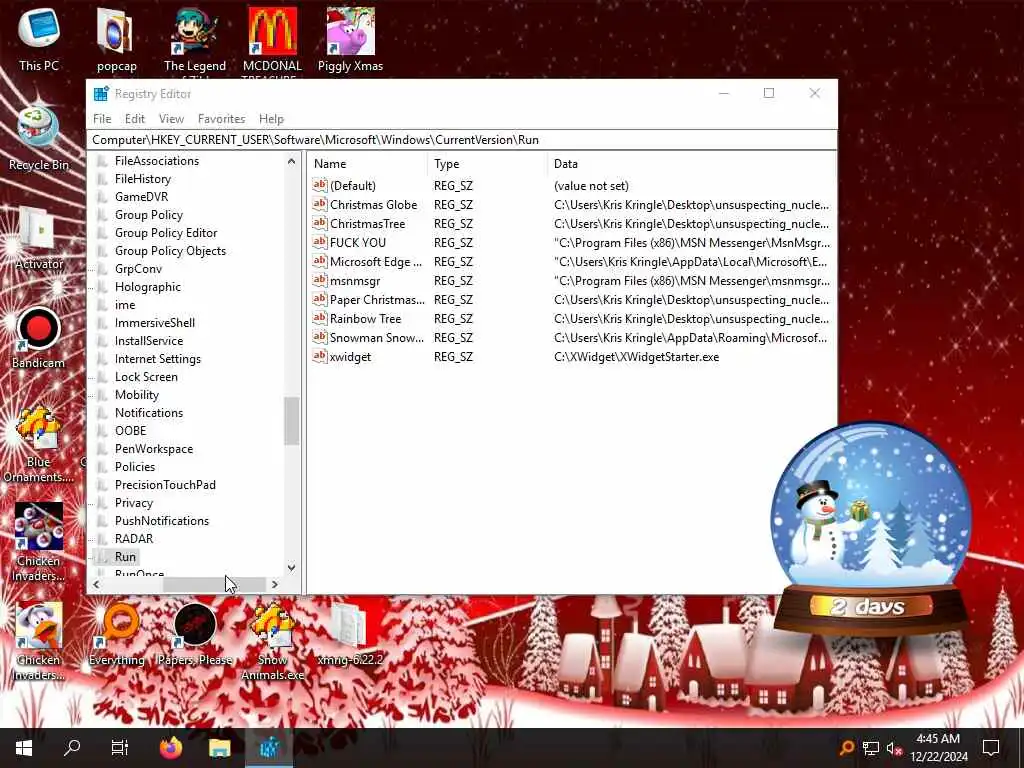Open the Help menu
Viewport: 1024px width, 768px height.
coord(271,119)
